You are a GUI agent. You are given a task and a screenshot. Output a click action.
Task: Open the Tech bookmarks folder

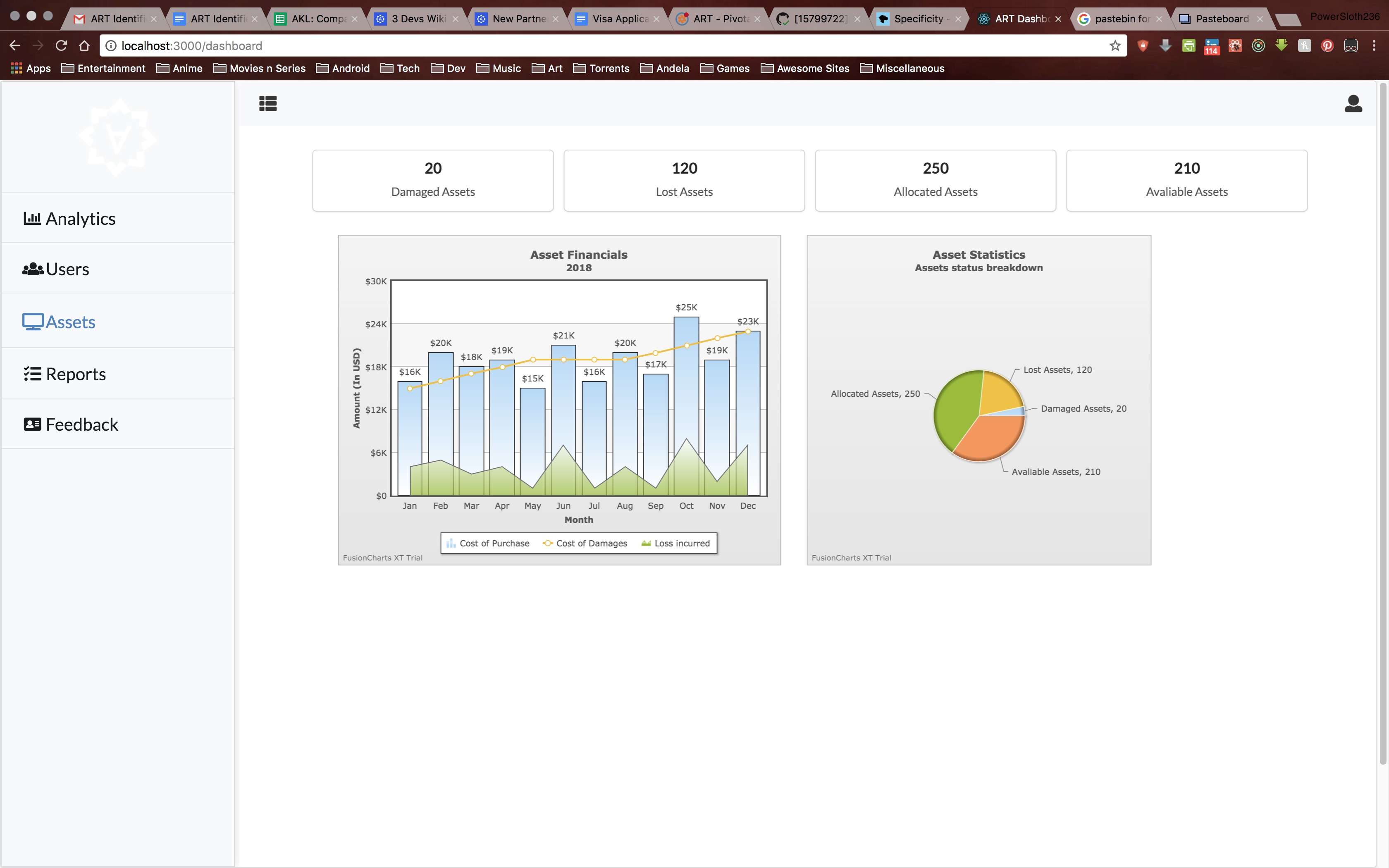tap(400, 68)
